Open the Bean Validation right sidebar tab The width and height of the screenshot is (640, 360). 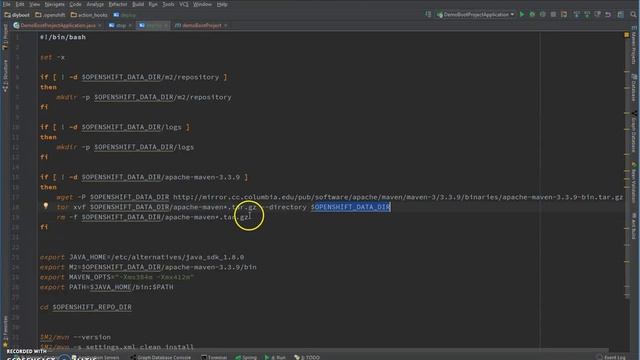[x=634, y=183]
